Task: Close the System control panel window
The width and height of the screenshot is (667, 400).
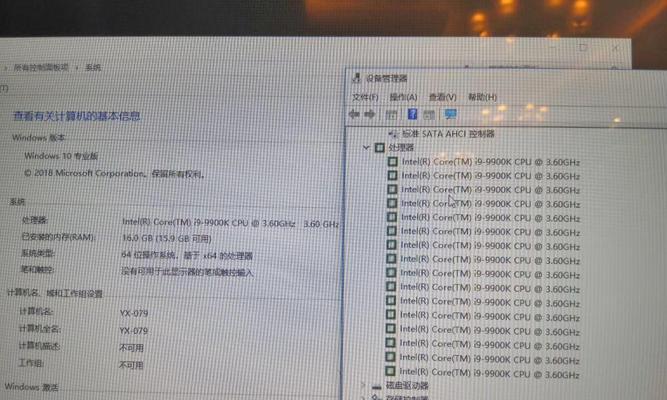Action: [615, 48]
